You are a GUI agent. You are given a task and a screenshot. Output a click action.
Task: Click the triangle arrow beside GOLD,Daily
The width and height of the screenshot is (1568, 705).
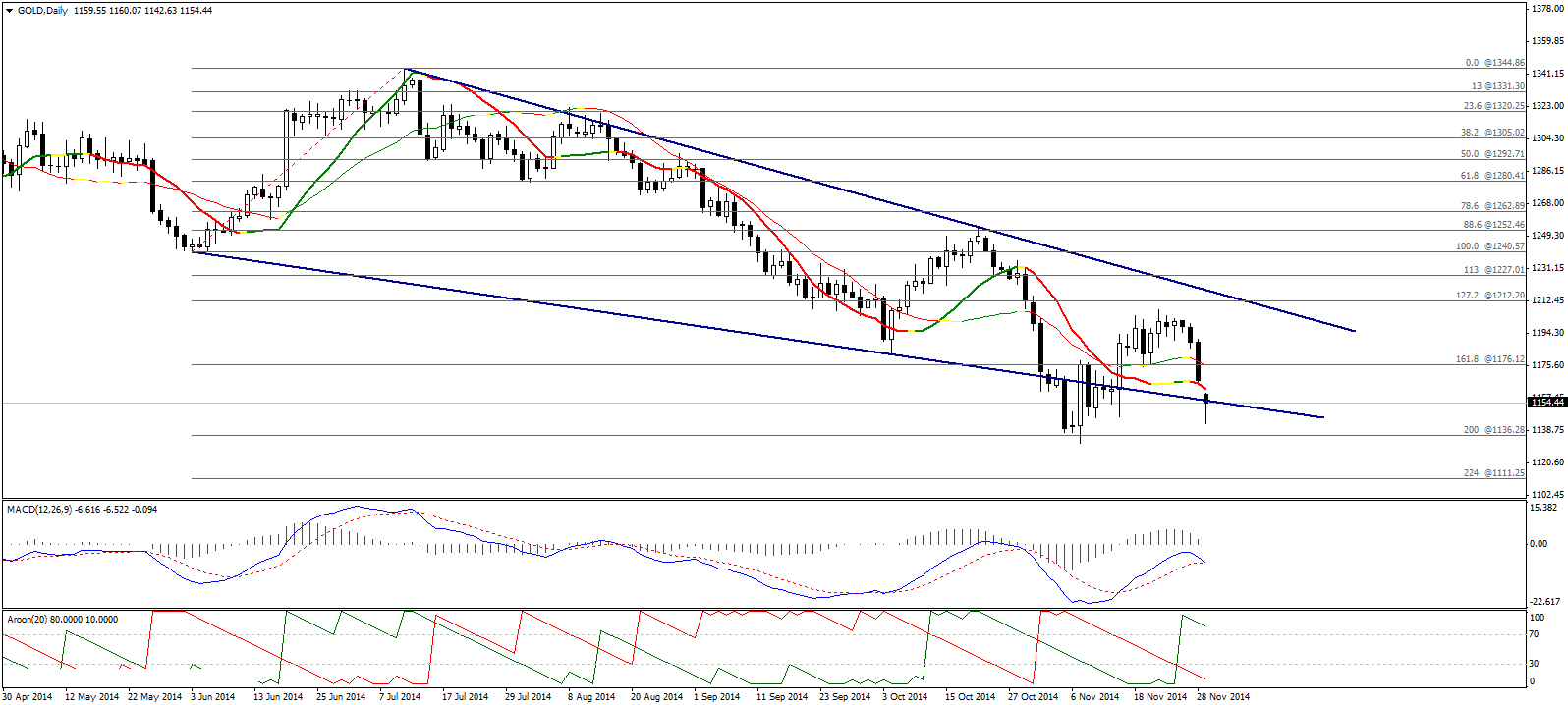pos(9,11)
